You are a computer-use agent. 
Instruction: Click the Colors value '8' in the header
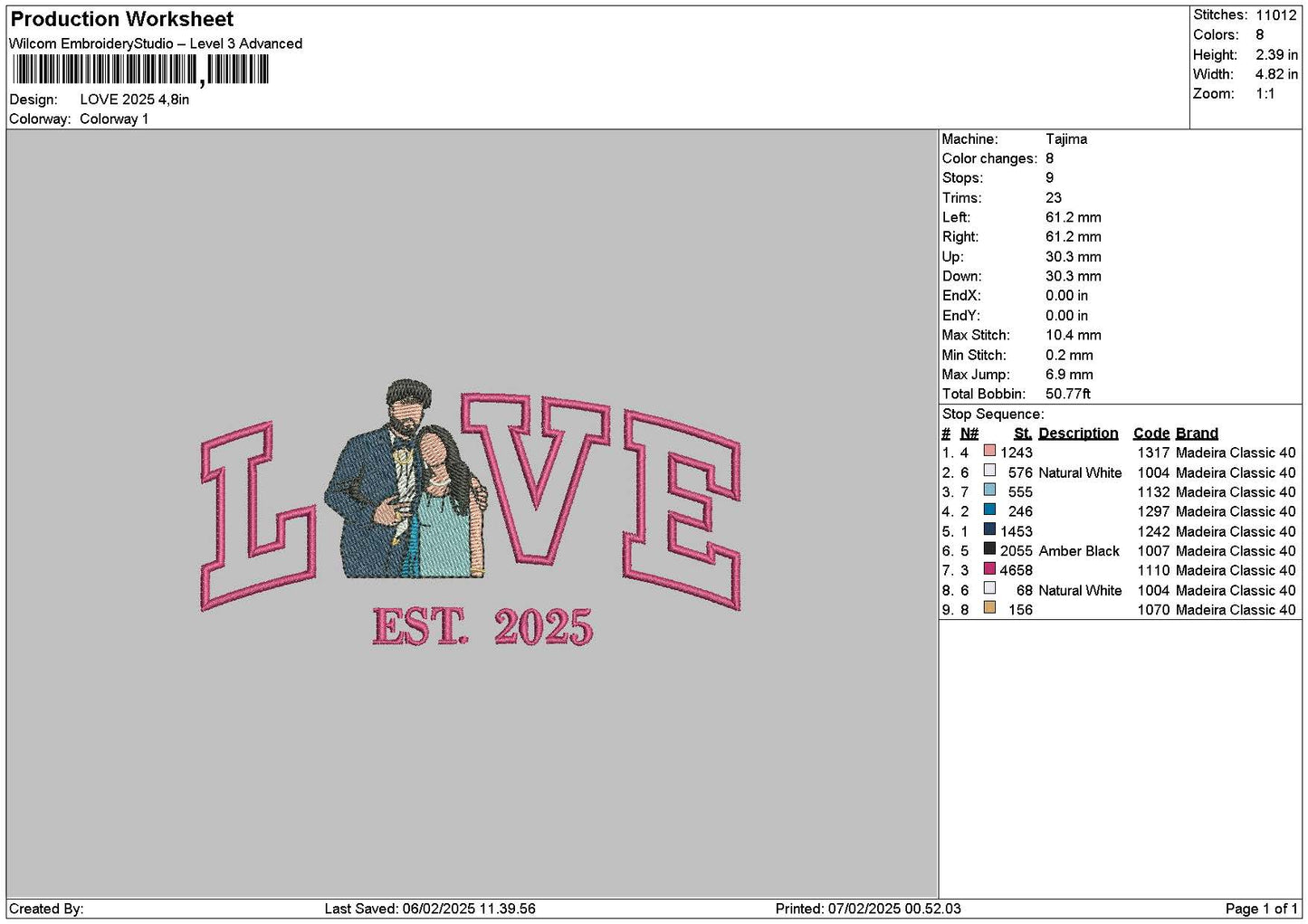[1259, 34]
